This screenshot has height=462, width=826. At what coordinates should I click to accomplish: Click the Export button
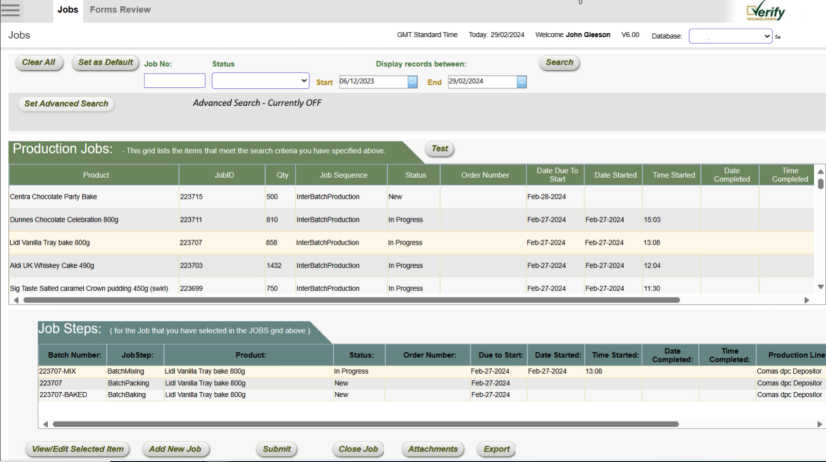click(x=496, y=449)
